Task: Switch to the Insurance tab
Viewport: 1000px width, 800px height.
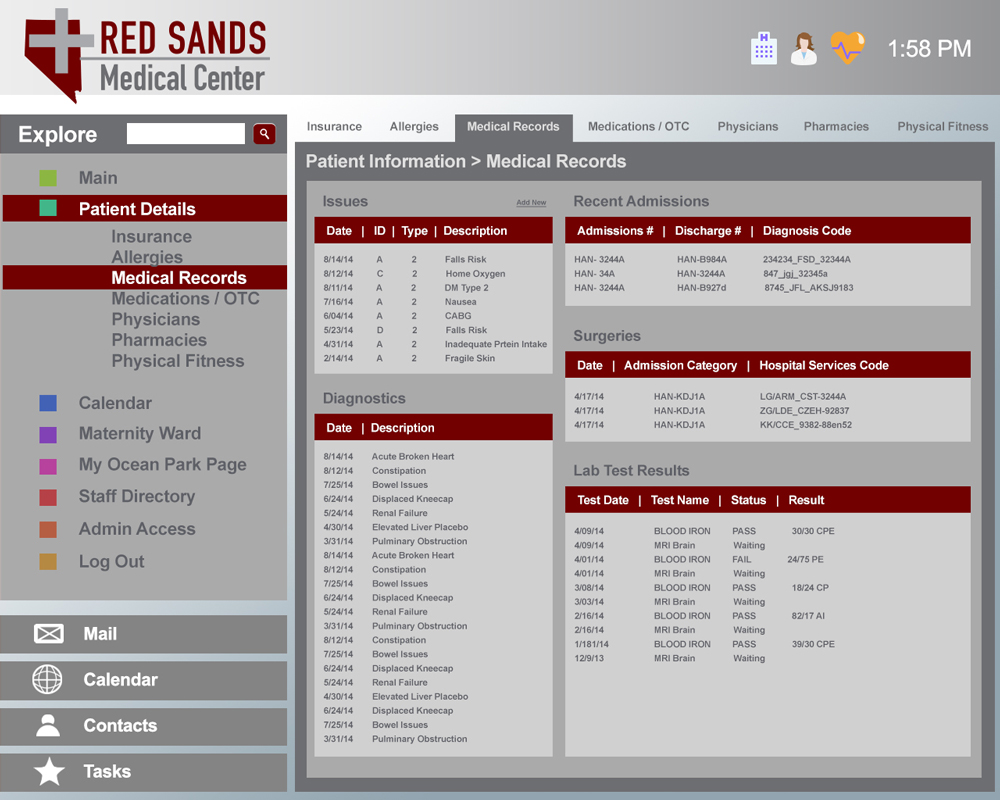Action: coord(334,127)
